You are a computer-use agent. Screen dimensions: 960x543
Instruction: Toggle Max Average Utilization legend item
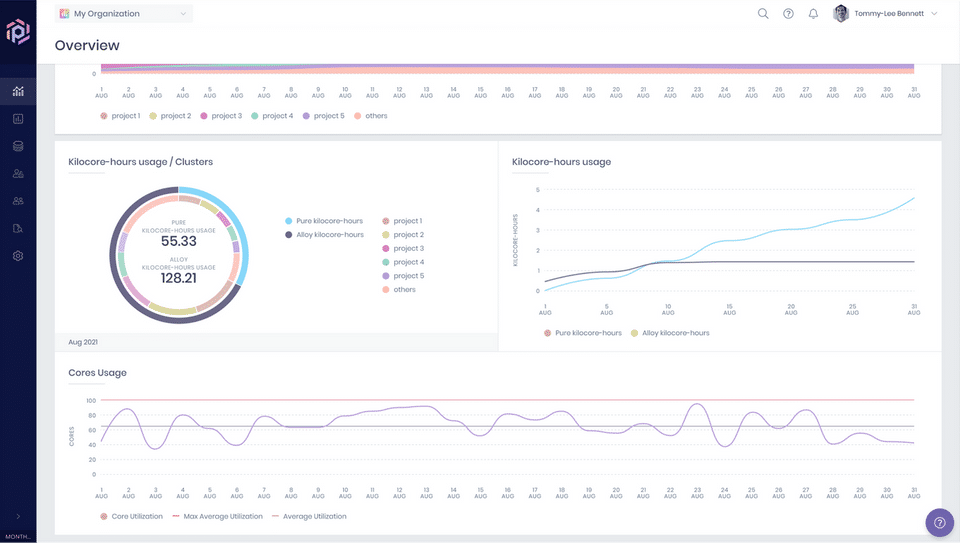217,517
